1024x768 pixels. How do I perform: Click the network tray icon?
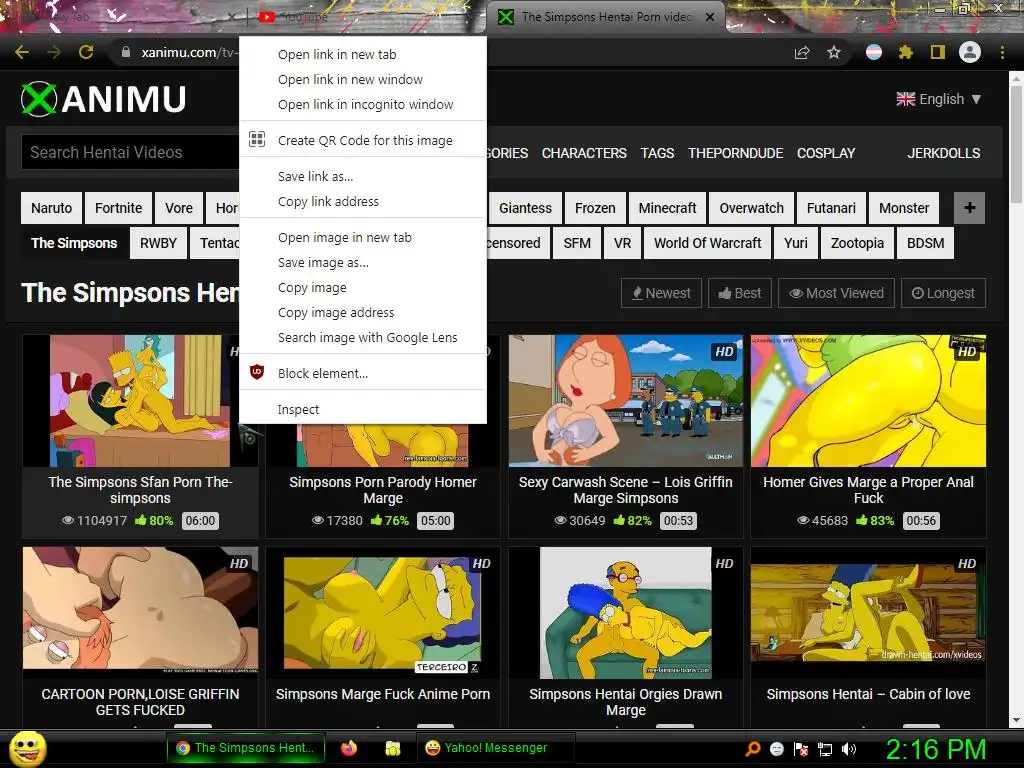pos(825,749)
